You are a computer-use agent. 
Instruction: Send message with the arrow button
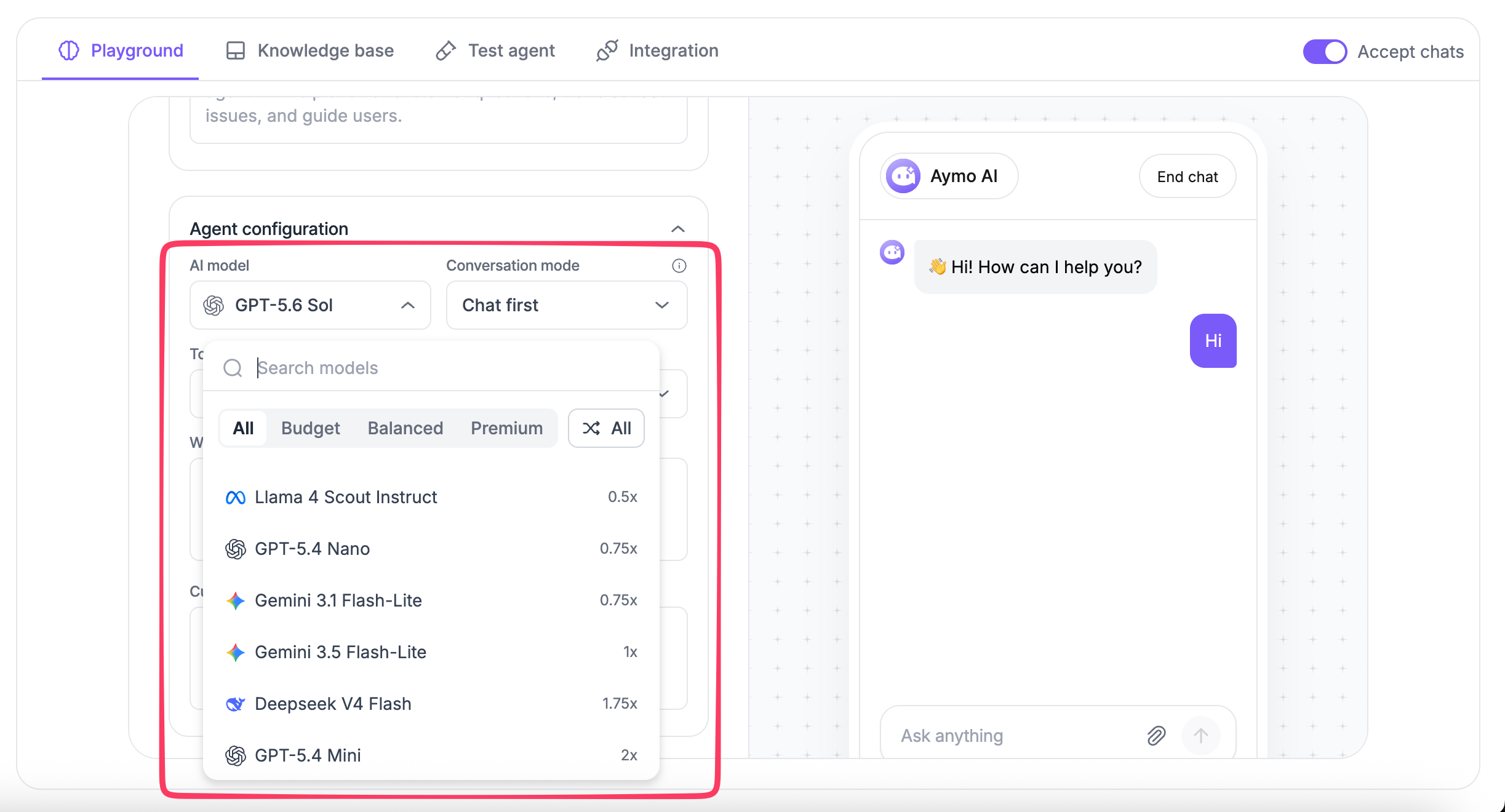coord(1200,736)
